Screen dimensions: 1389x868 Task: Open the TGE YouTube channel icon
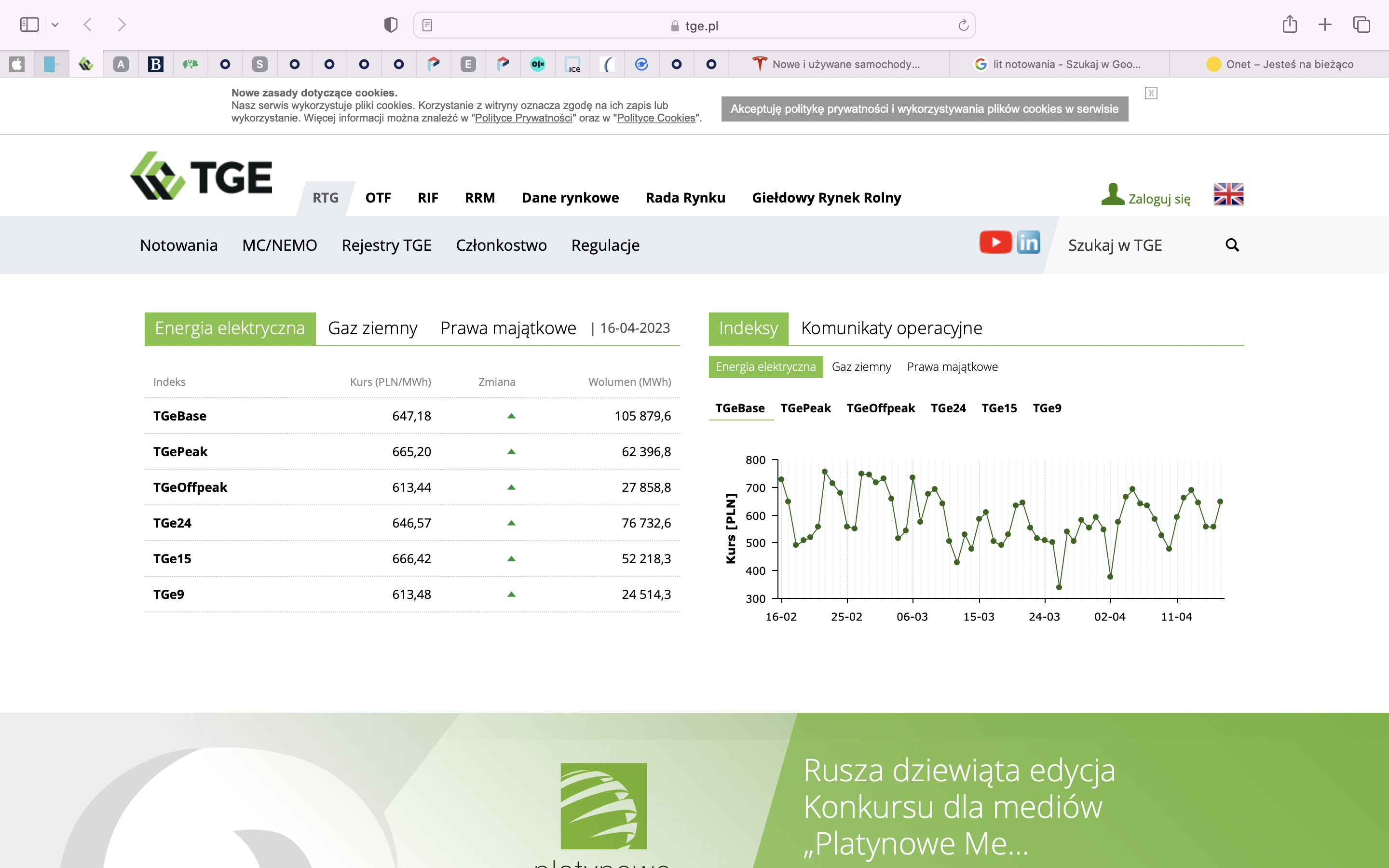click(x=995, y=242)
